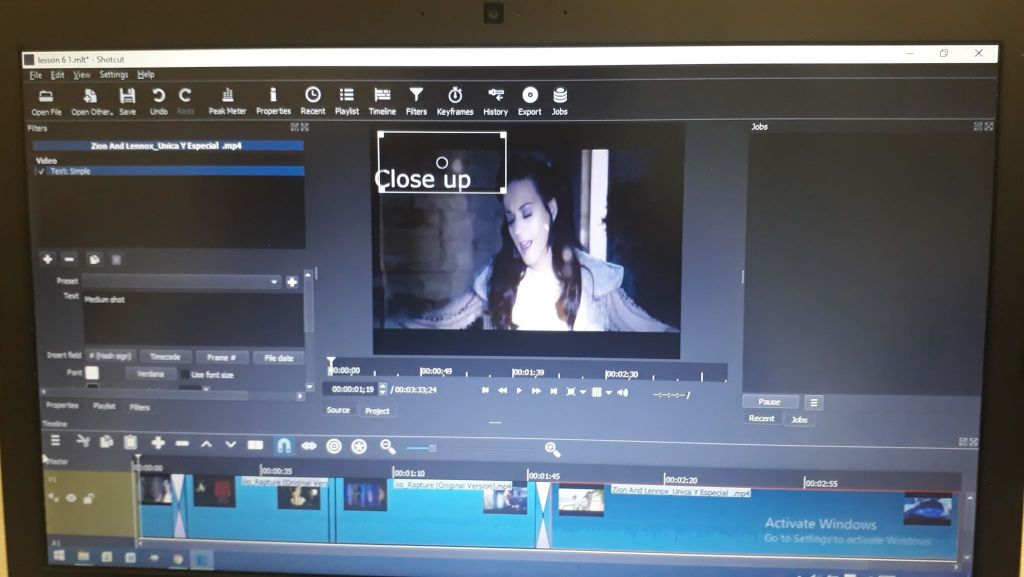Switch to the Source tab
Viewport: 1024px width, 577px height.
pos(339,410)
